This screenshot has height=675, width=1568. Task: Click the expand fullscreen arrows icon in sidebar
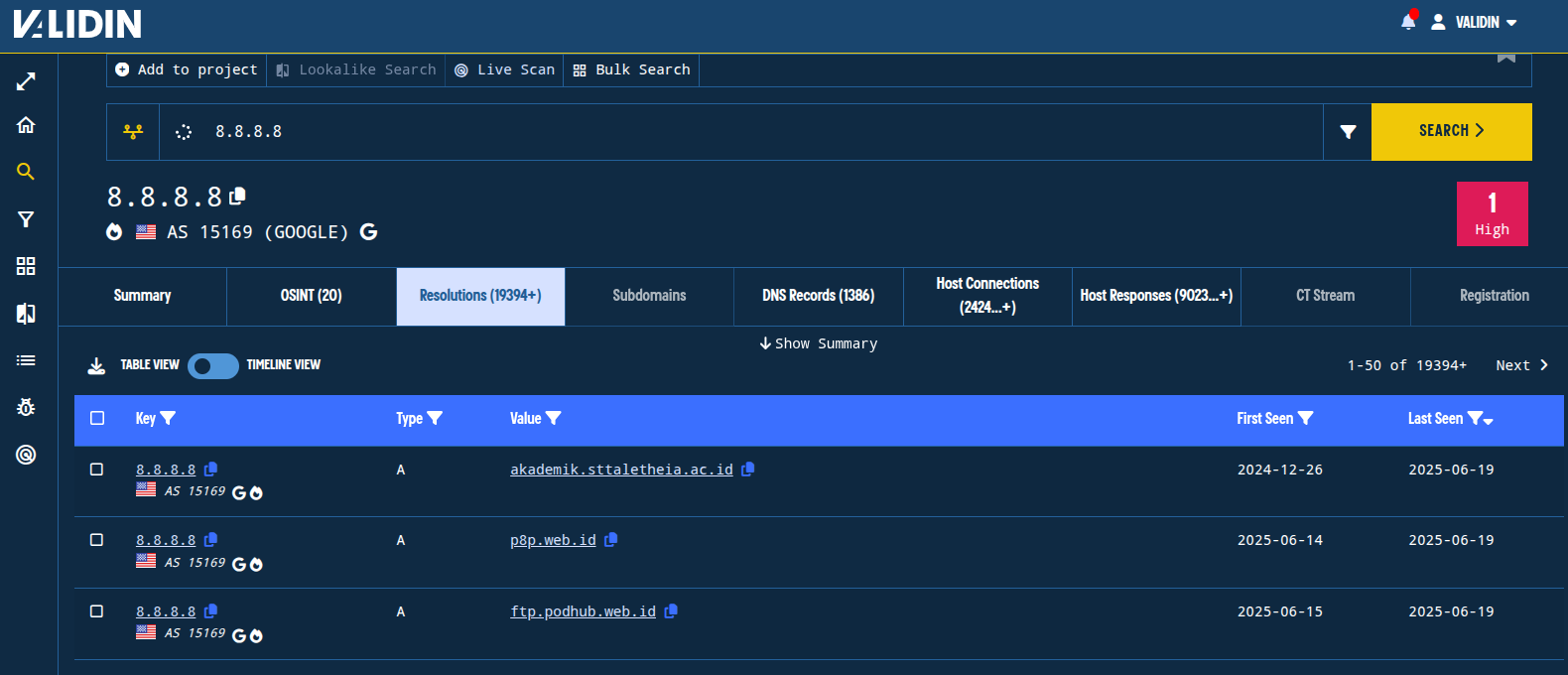tap(26, 81)
